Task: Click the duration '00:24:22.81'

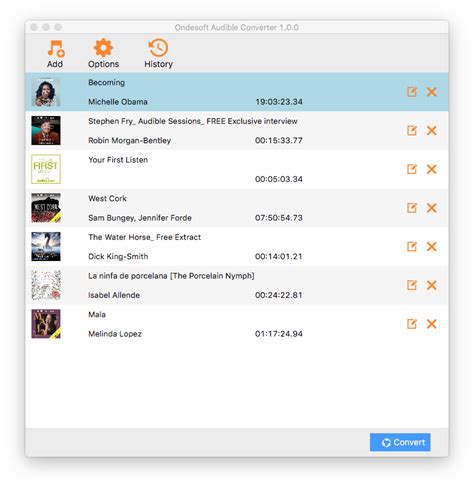Action: (279, 295)
